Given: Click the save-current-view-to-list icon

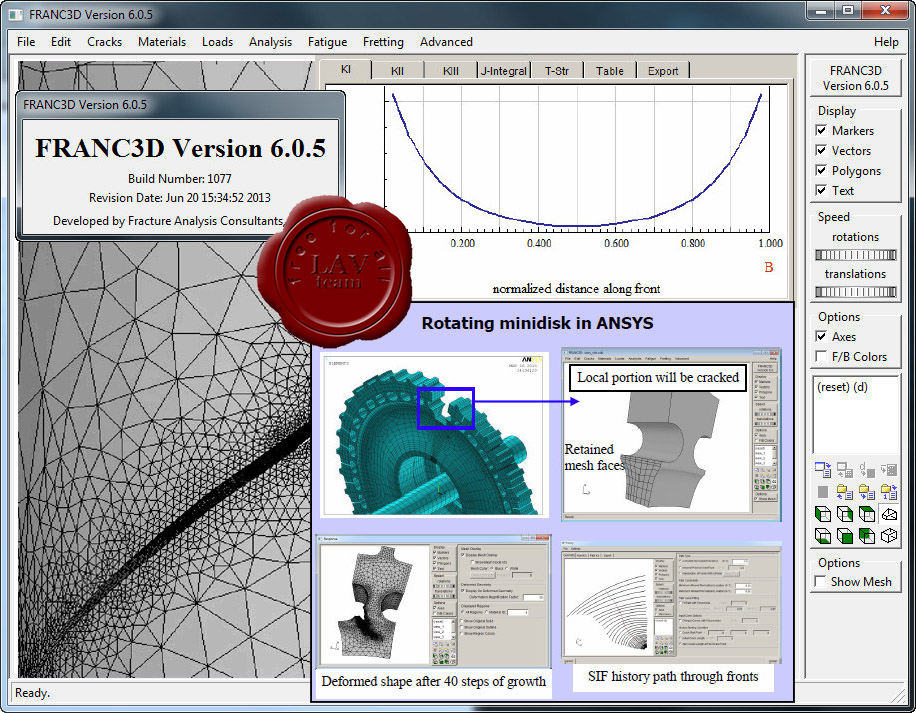Looking at the screenshot, I should click(x=823, y=470).
